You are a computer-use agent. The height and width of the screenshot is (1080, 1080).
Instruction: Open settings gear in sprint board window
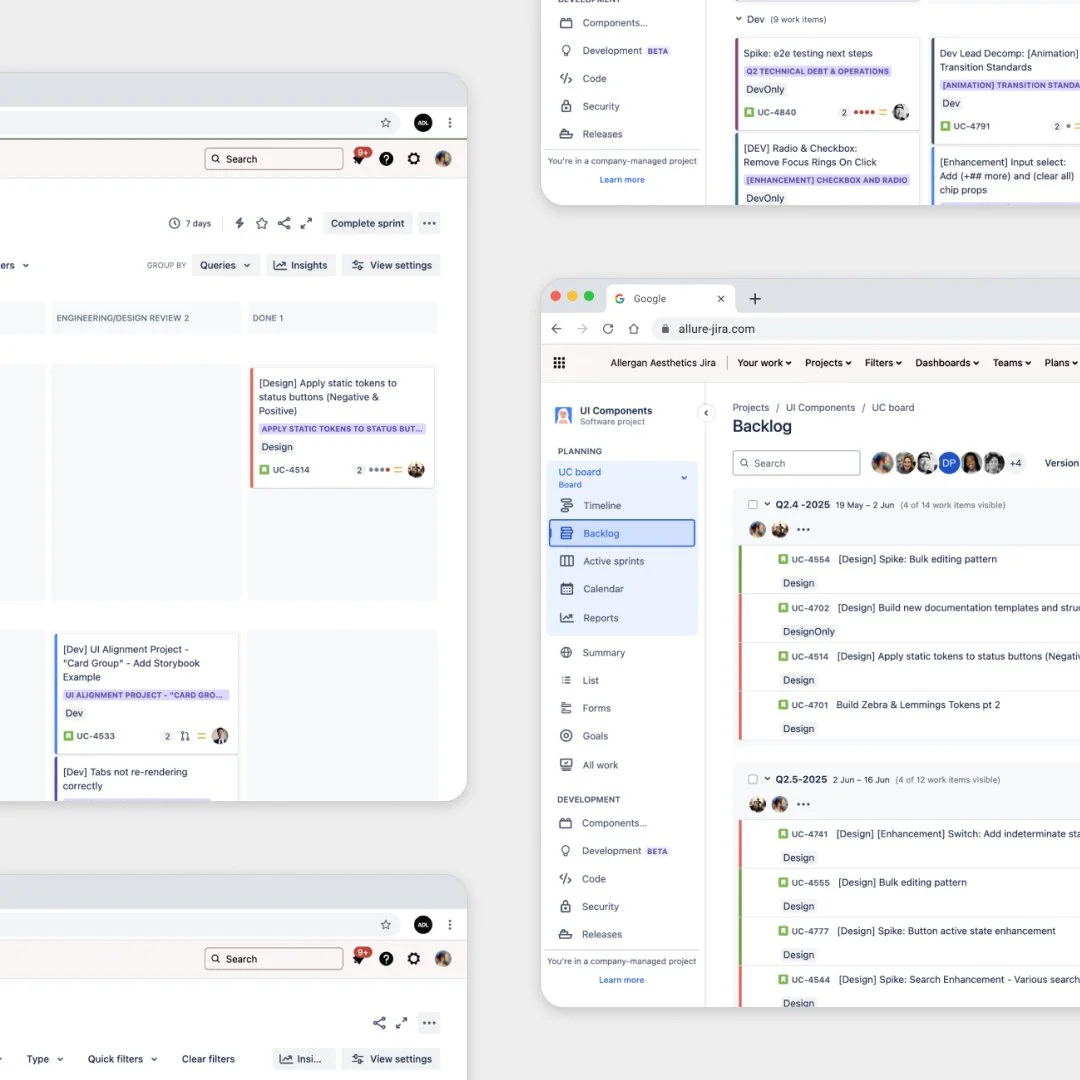(x=413, y=159)
